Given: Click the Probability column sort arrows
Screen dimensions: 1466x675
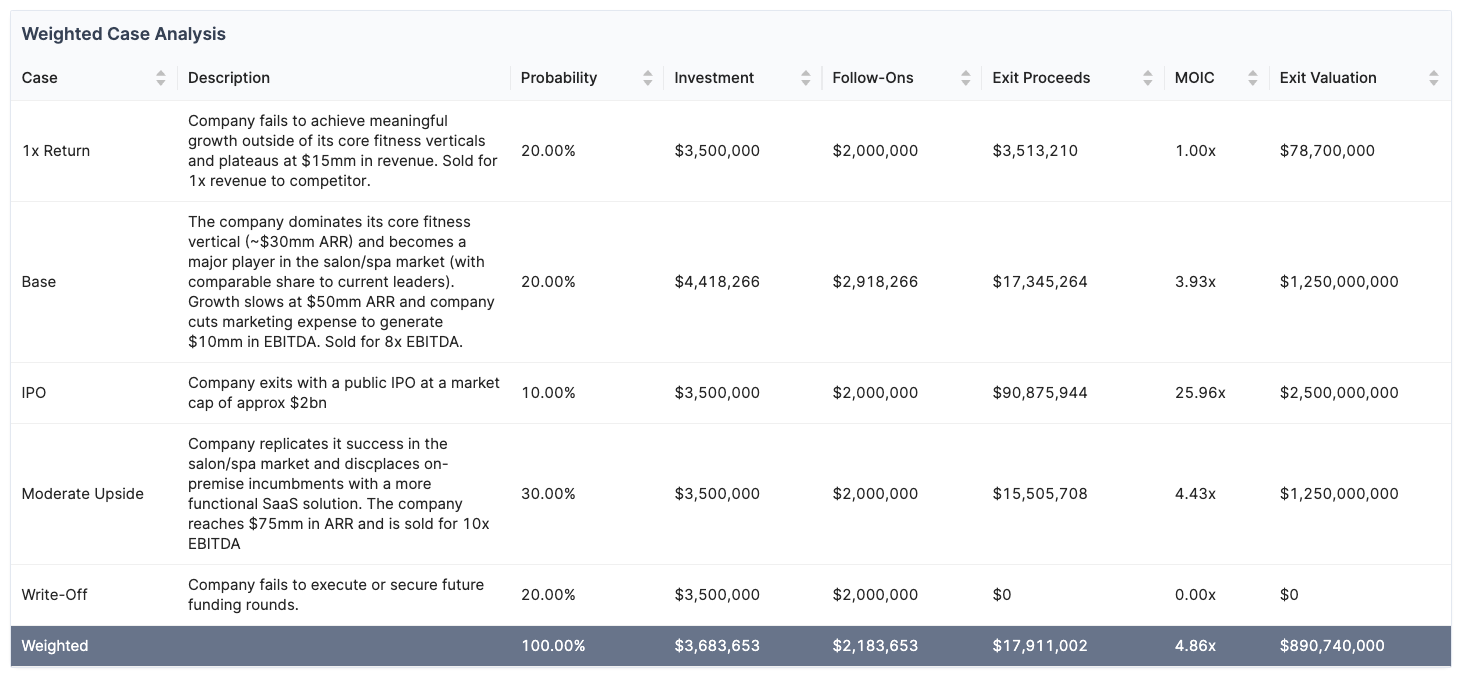Looking at the screenshot, I should click(x=648, y=78).
